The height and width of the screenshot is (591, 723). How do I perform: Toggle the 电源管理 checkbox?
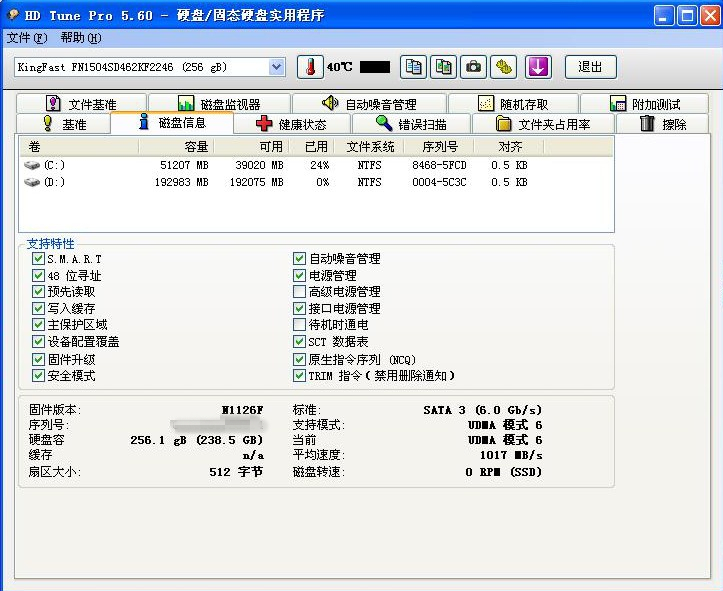point(299,275)
